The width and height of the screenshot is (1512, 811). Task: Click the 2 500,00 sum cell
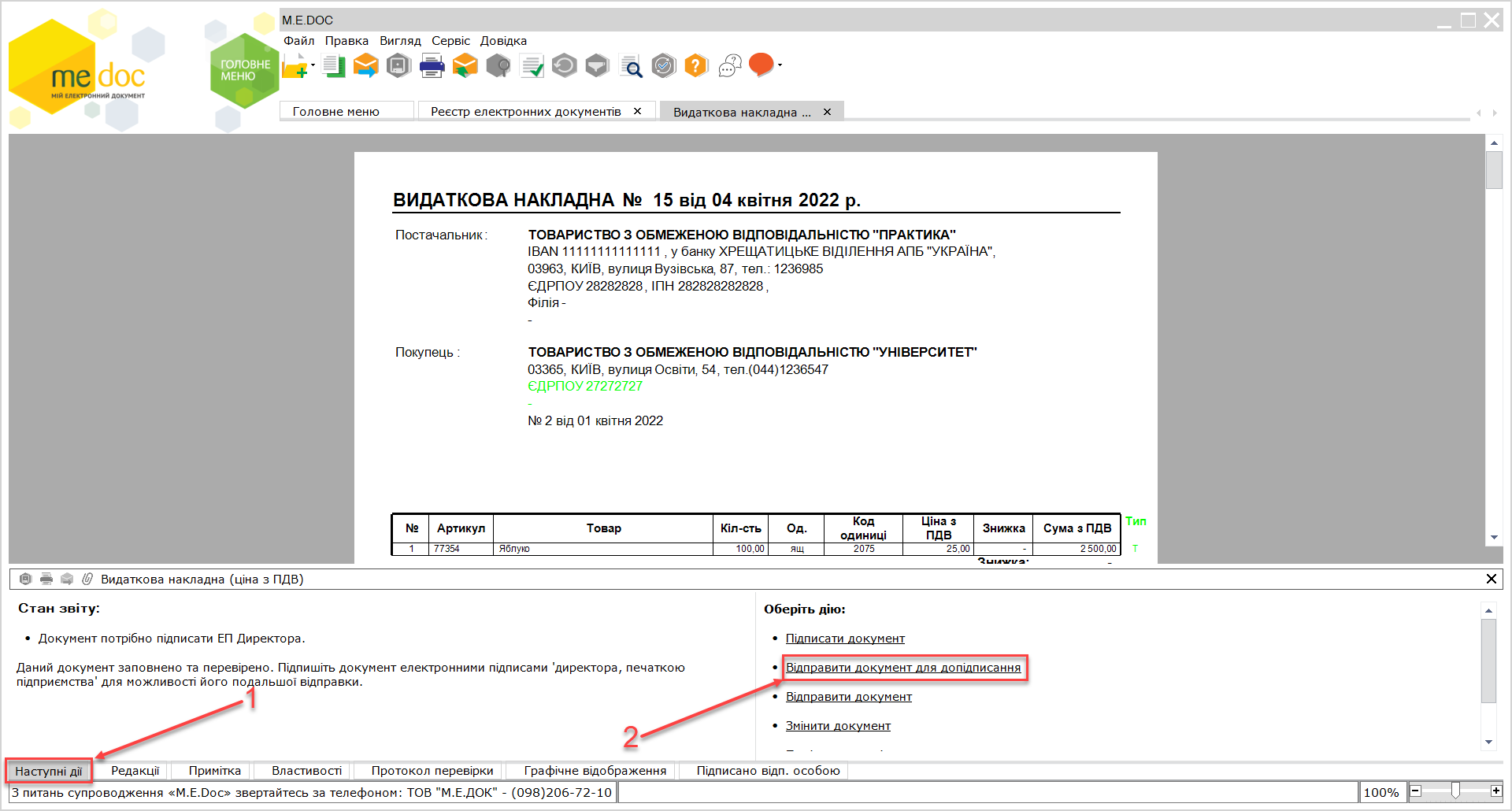point(1077,549)
